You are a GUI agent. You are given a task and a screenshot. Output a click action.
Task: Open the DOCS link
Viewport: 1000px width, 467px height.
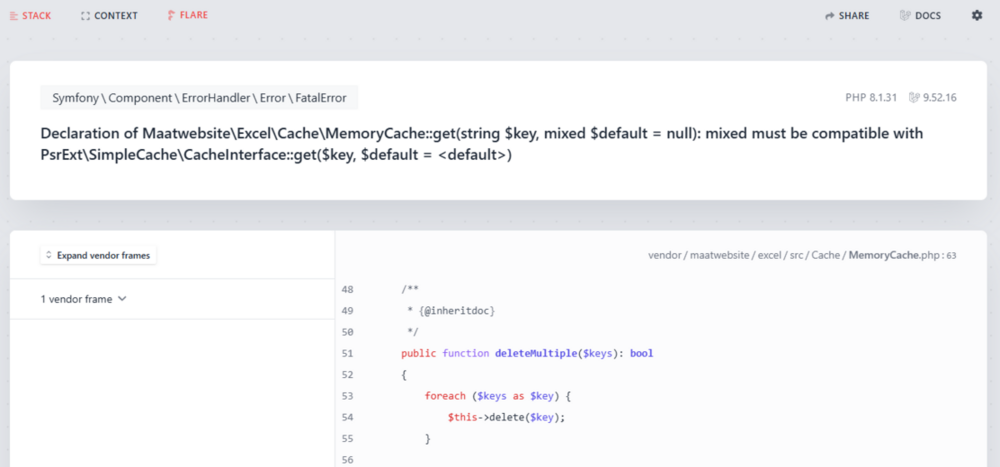pyautogui.click(x=920, y=15)
